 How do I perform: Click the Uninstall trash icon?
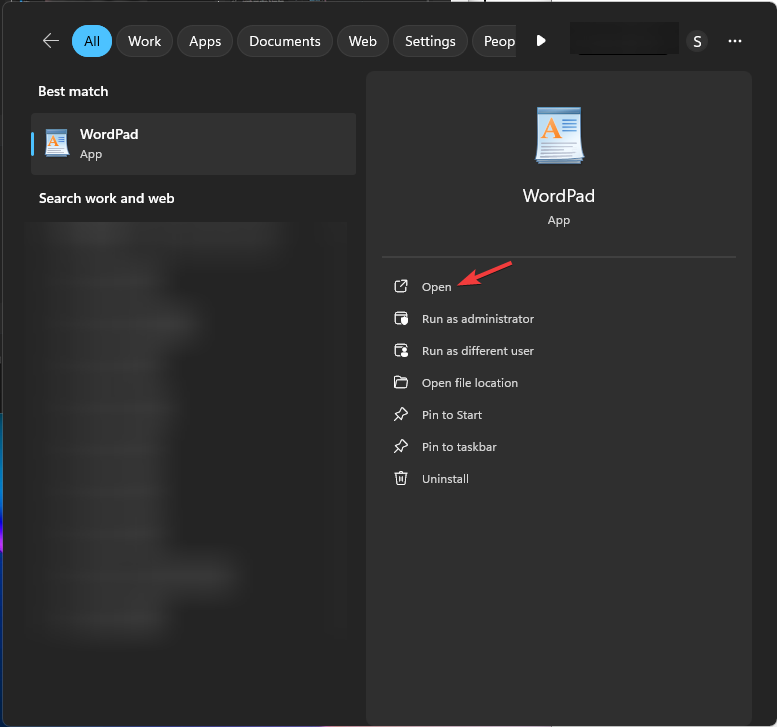[401, 479]
